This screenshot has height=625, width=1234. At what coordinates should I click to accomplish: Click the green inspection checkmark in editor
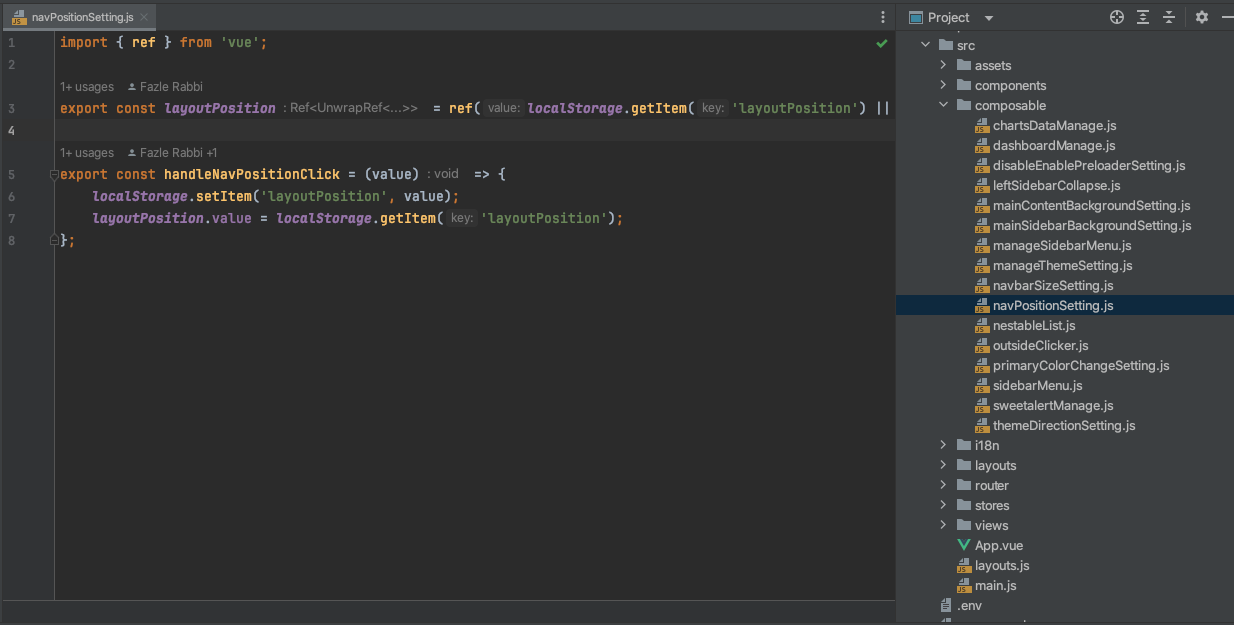click(881, 43)
